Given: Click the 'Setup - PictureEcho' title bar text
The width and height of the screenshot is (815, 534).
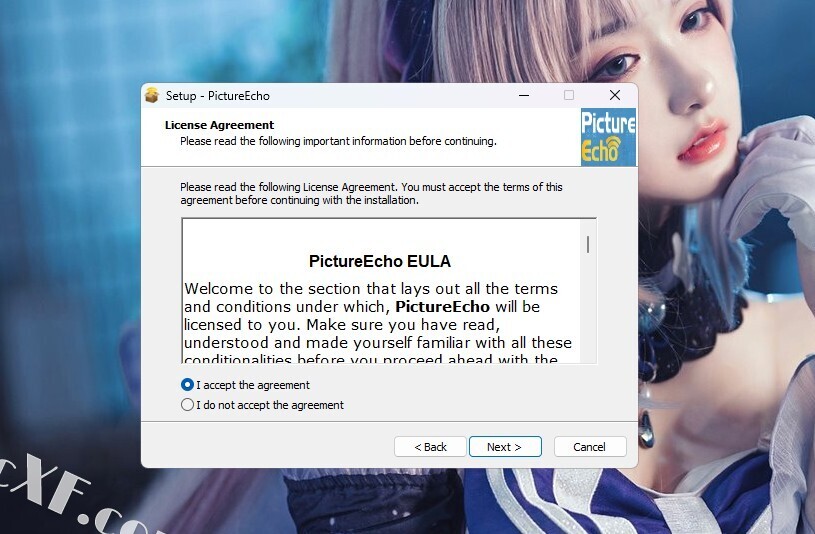Looking at the screenshot, I should (218, 96).
